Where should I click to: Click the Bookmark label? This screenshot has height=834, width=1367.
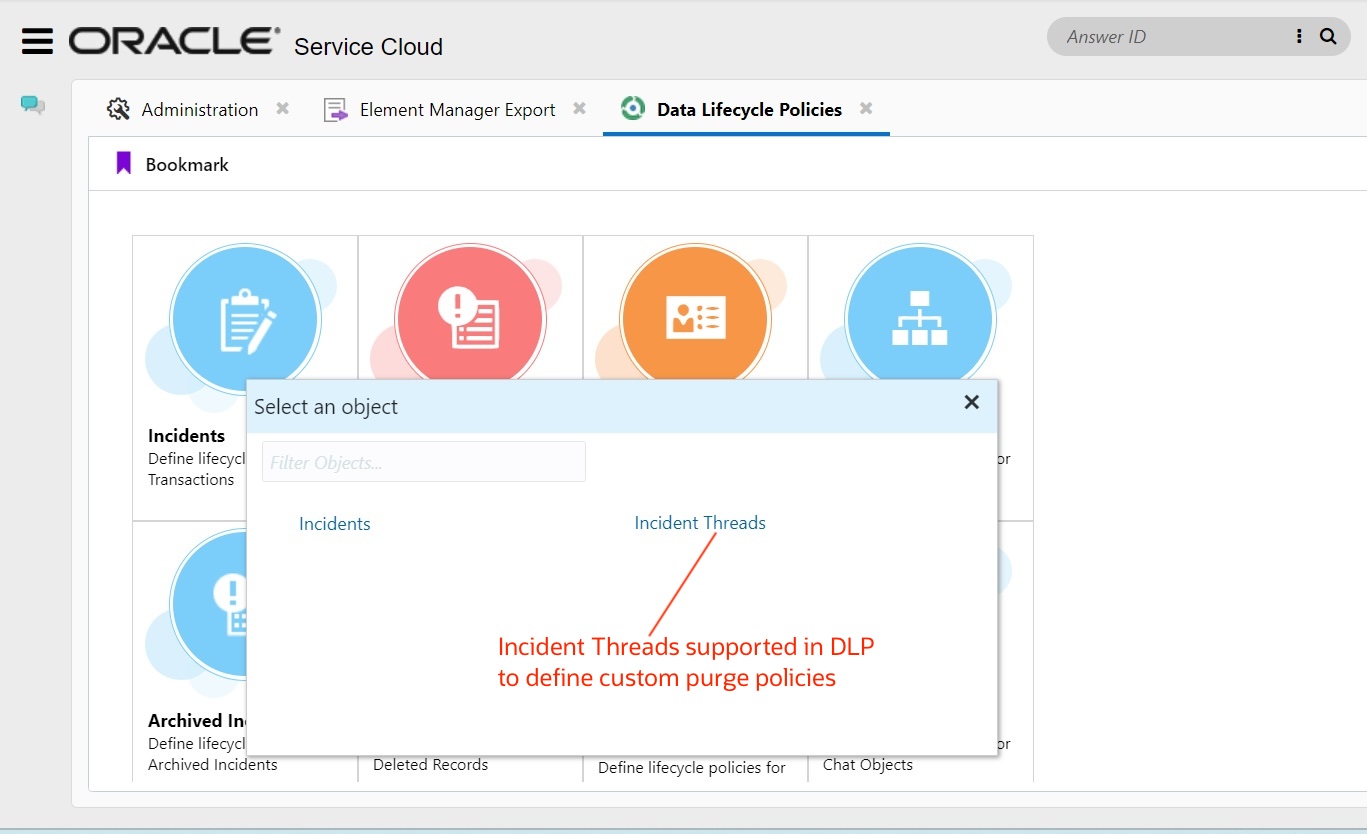pyautogui.click(x=187, y=165)
